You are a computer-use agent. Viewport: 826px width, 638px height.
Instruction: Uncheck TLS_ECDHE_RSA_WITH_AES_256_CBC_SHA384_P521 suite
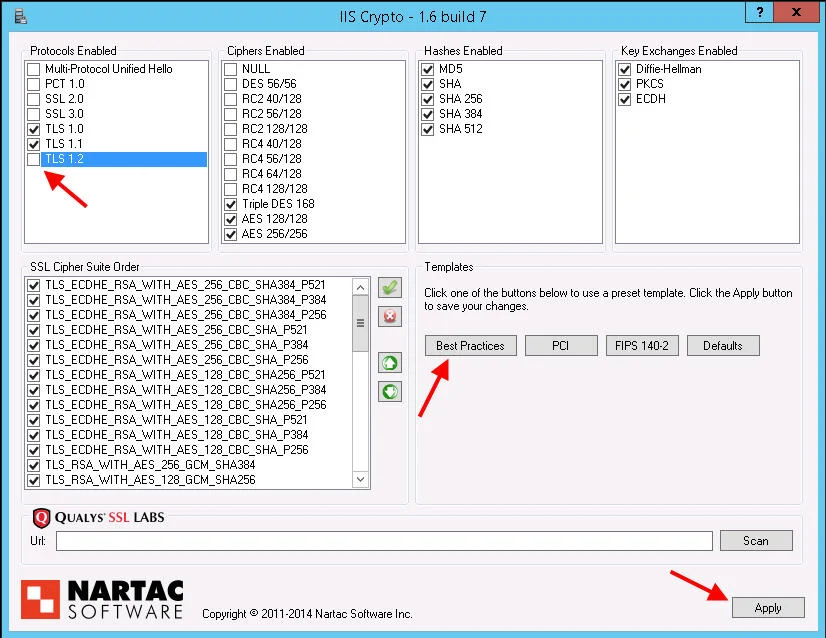(x=34, y=285)
